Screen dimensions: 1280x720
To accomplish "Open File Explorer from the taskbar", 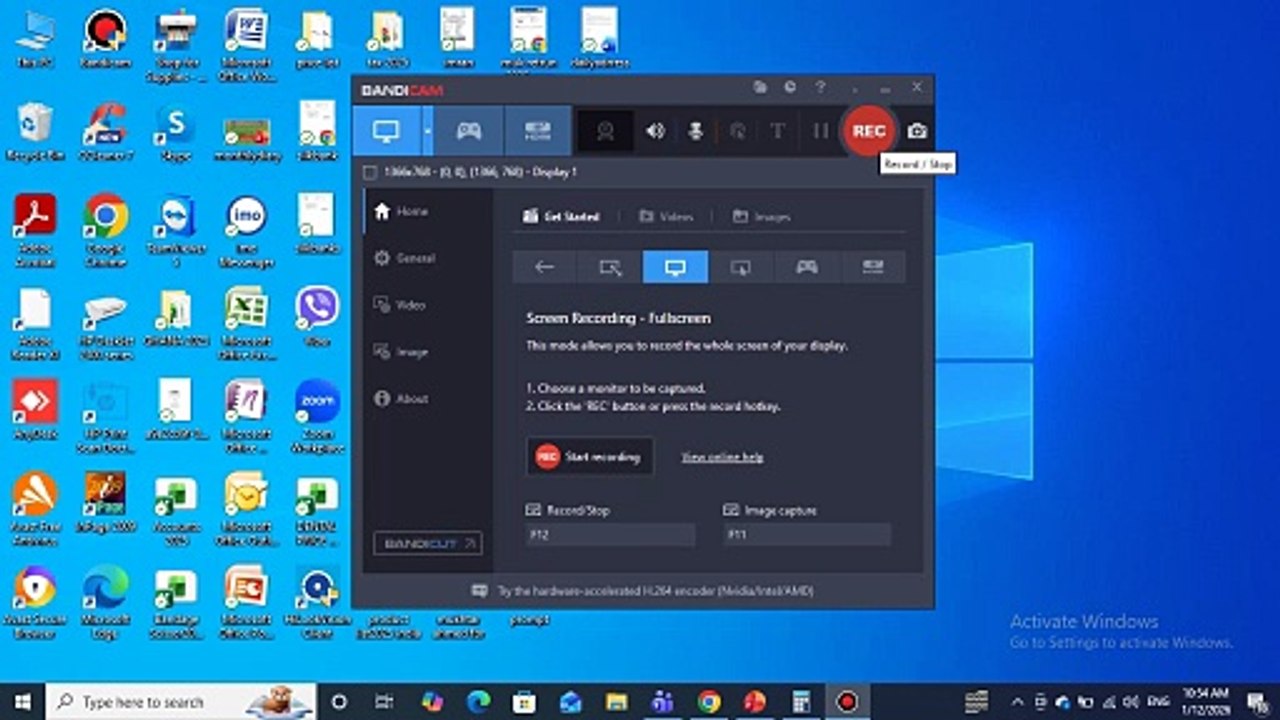I will pyautogui.click(x=617, y=702).
